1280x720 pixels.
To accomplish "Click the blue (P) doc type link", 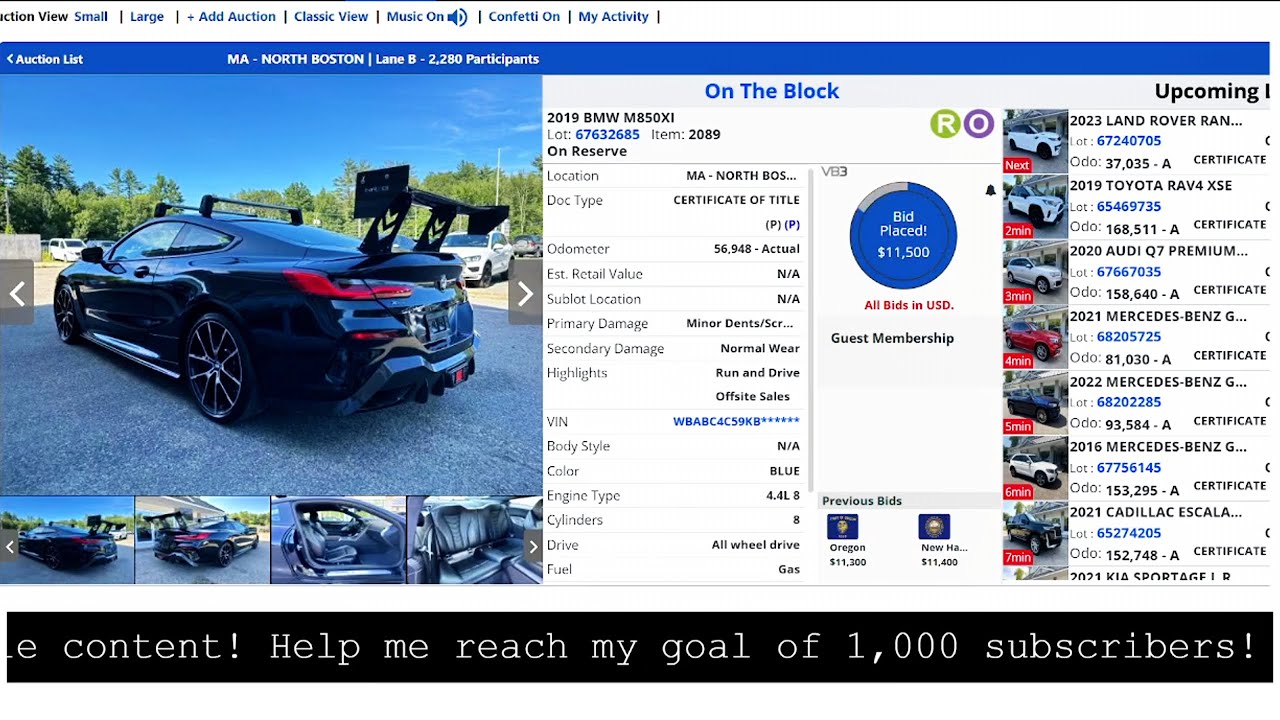I will (x=792, y=225).
